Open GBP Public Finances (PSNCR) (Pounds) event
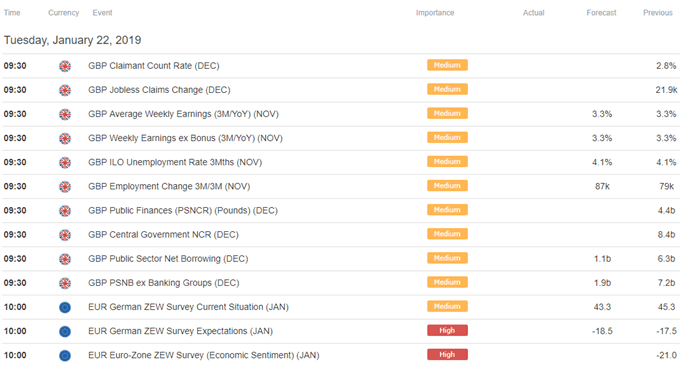Screen dimensions: 680x365 [x=183, y=211]
